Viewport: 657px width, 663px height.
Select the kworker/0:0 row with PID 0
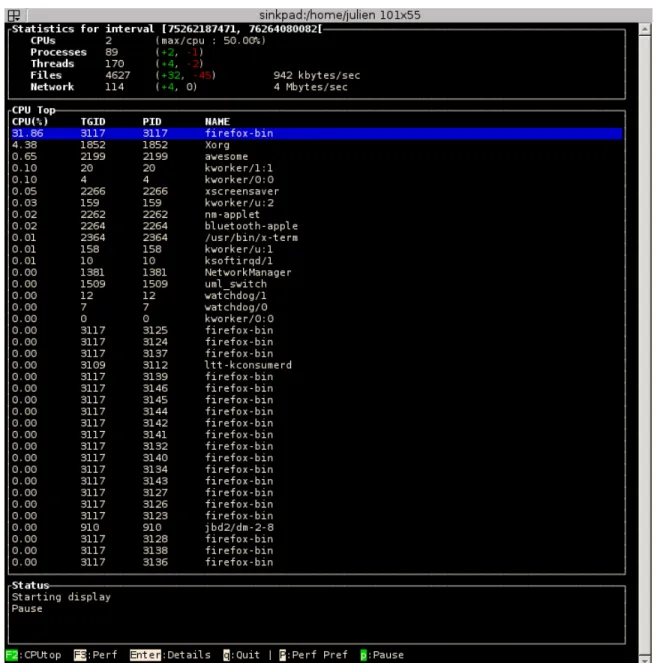point(317,319)
